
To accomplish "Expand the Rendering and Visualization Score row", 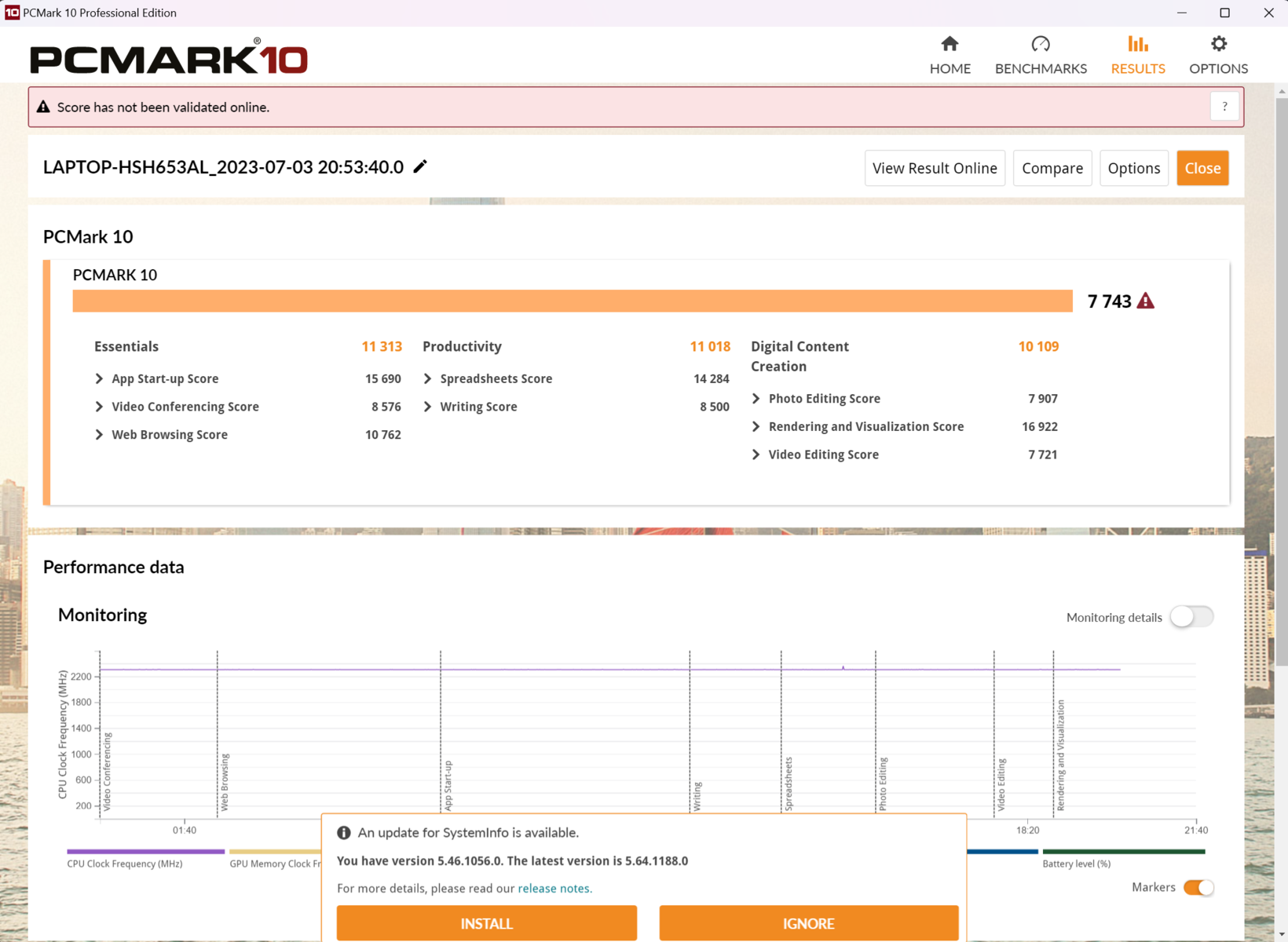I will pyautogui.click(x=756, y=426).
